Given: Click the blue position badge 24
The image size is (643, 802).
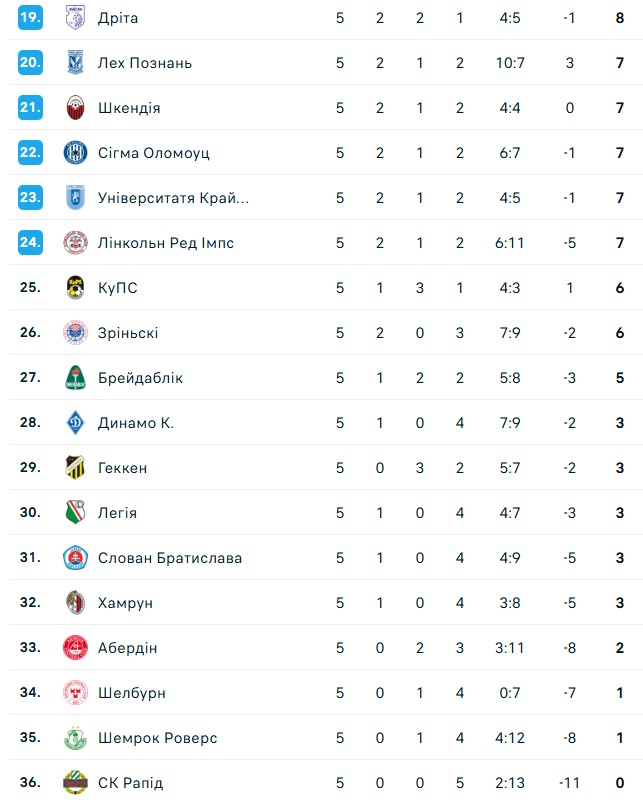Looking at the screenshot, I should click(x=30, y=243).
